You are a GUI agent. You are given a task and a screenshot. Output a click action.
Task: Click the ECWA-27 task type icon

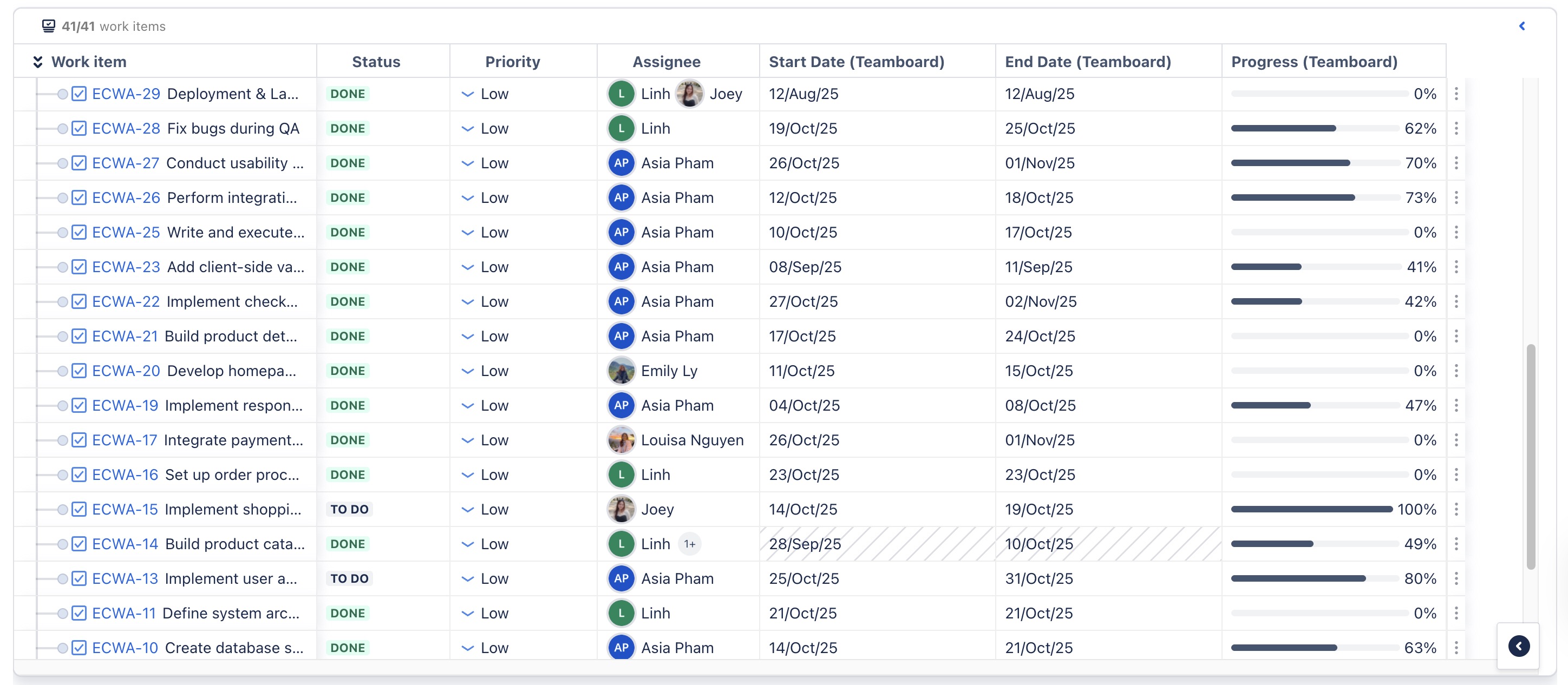pos(79,163)
